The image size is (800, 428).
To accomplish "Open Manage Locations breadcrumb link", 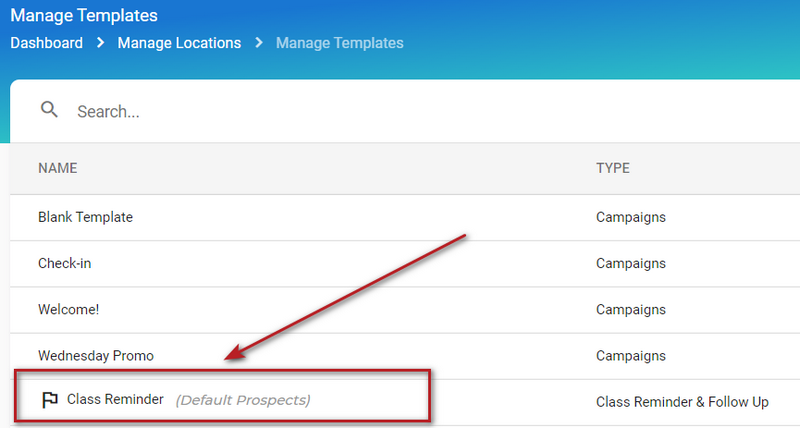I will pyautogui.click(x=179, y=43).
